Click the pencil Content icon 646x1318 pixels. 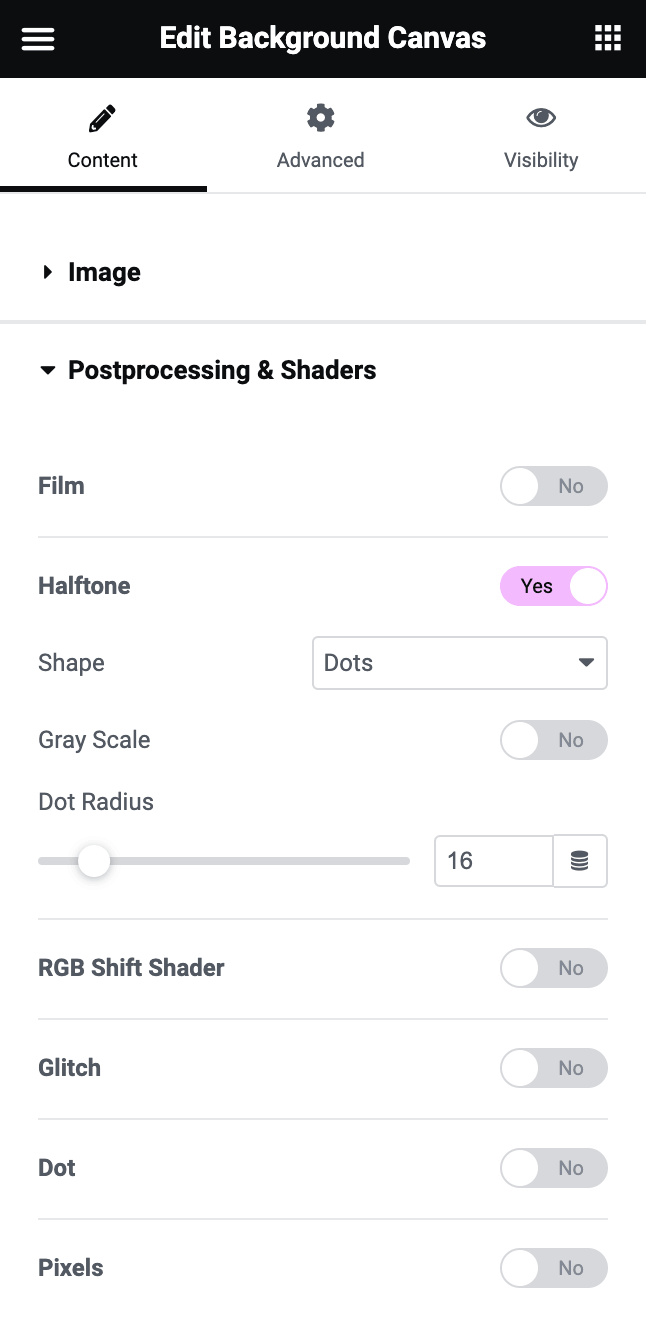[102, 119]
